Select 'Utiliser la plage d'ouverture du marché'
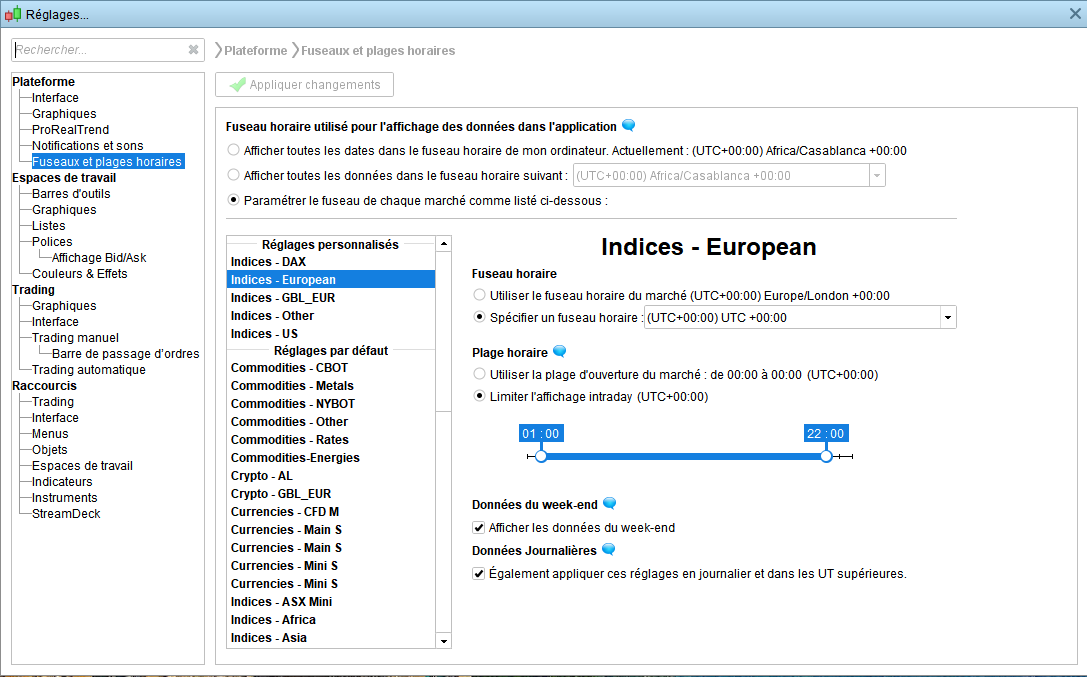 [479, 373]
